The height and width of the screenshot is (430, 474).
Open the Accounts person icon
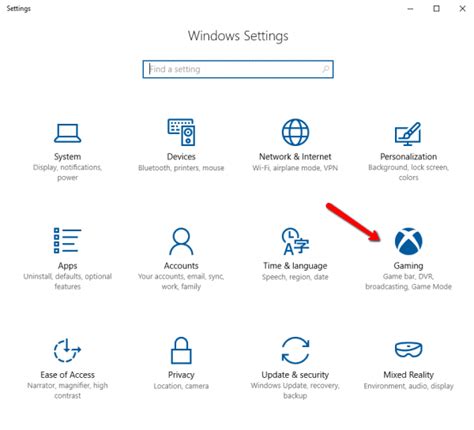(181, 241)
